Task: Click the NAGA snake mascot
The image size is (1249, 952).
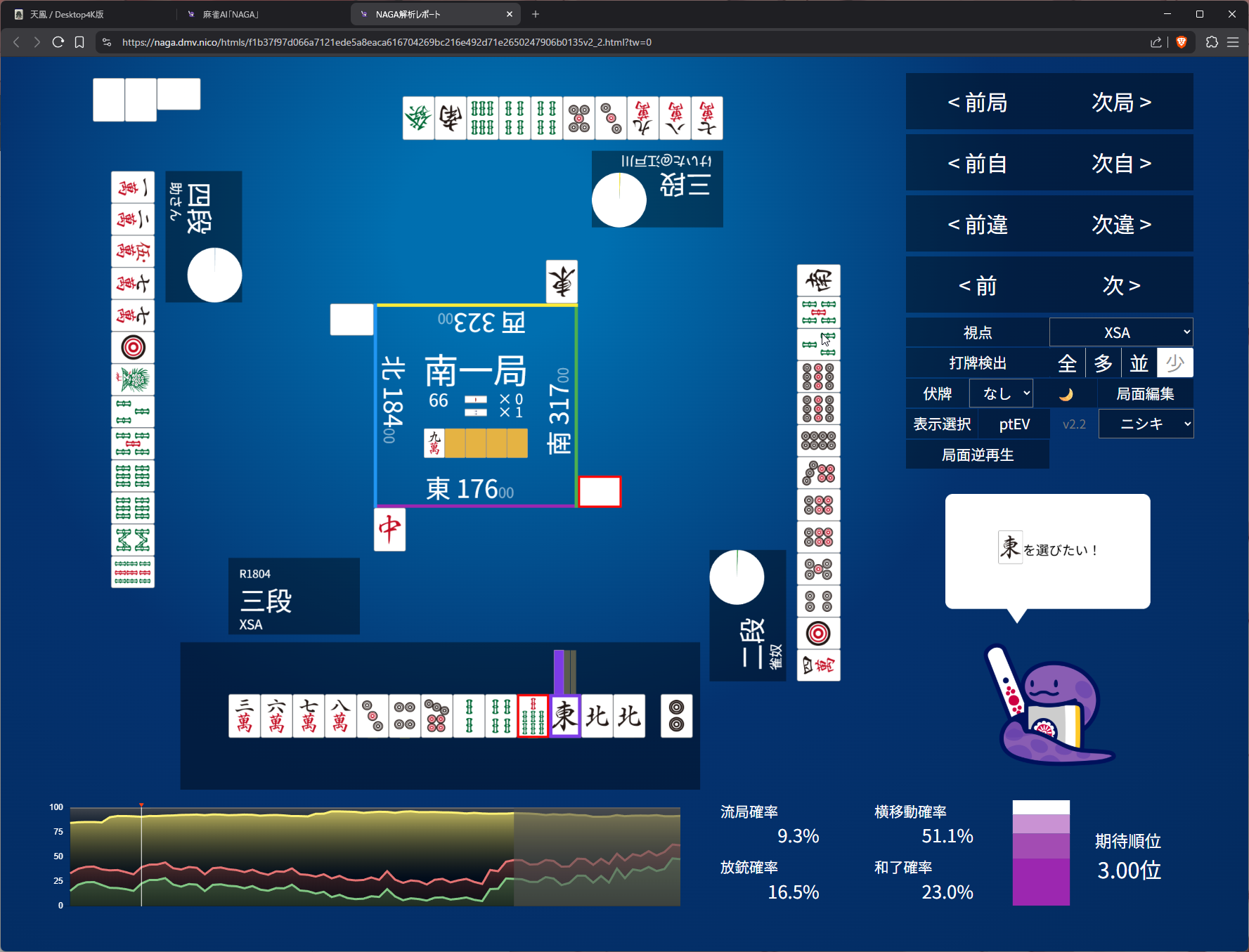Action: [x=1049, y=710]
